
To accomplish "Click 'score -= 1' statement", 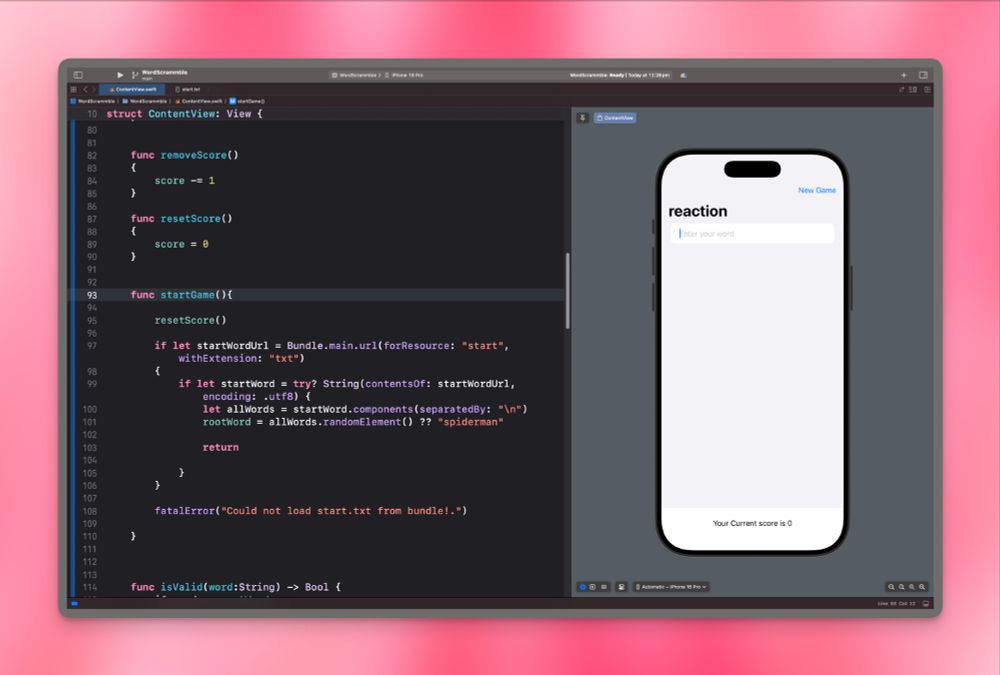I will pyautogui.click(x=184, y=181).
